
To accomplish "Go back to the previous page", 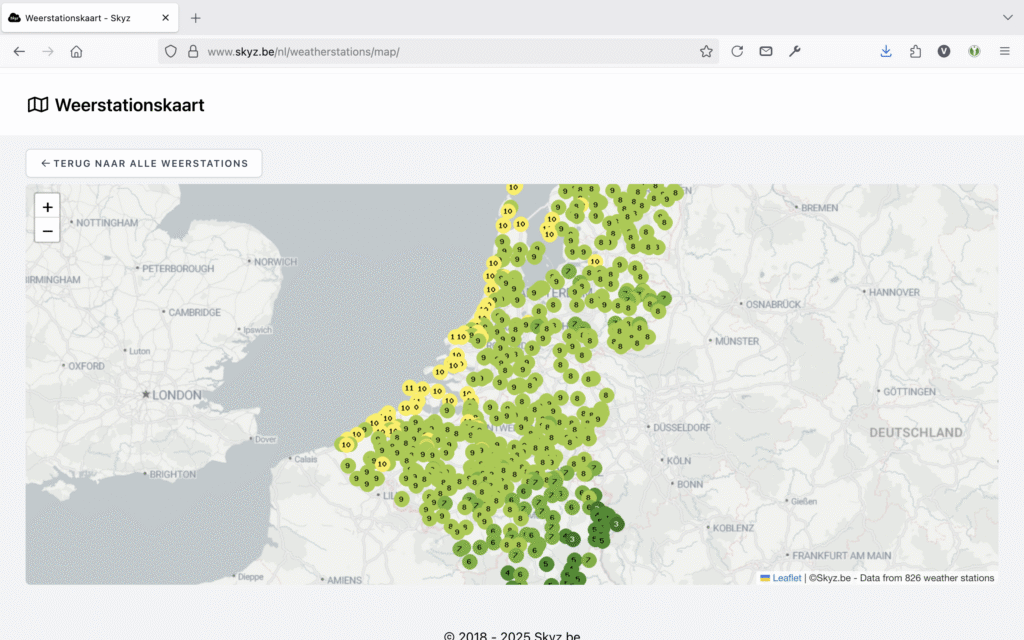I will click(x=19, y=51).
